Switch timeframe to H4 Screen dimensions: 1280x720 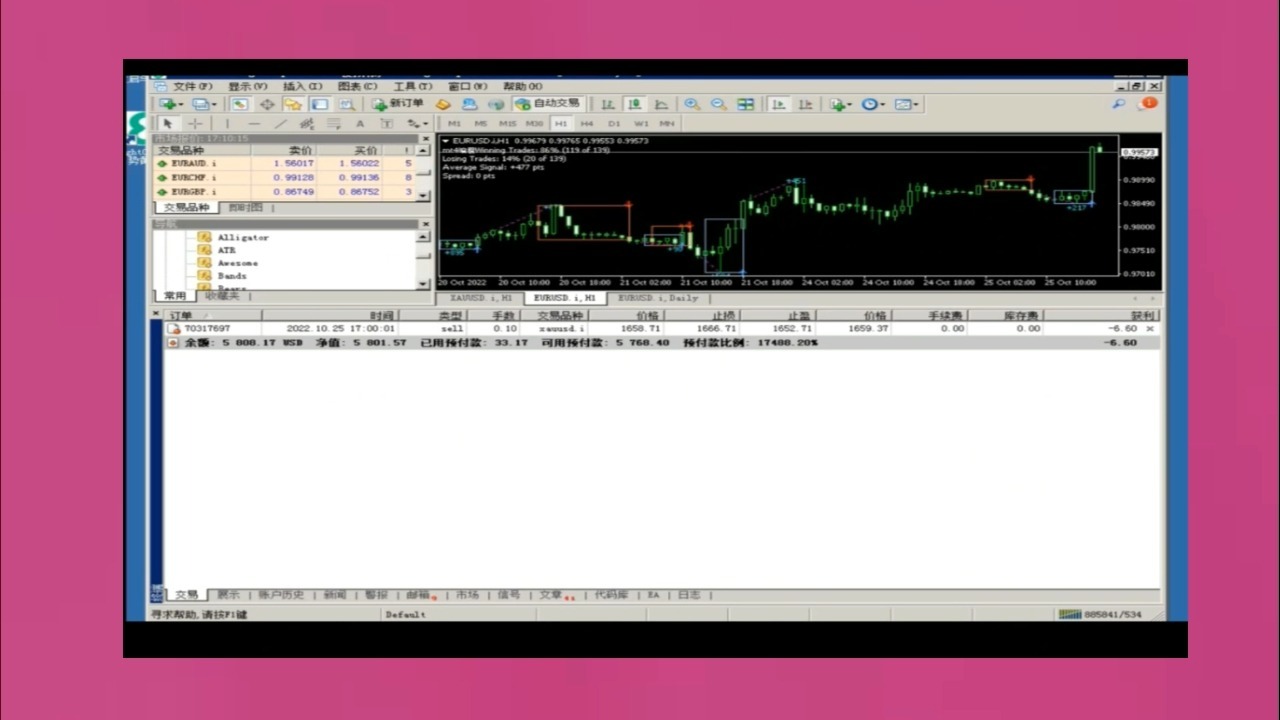pos(587,124)
